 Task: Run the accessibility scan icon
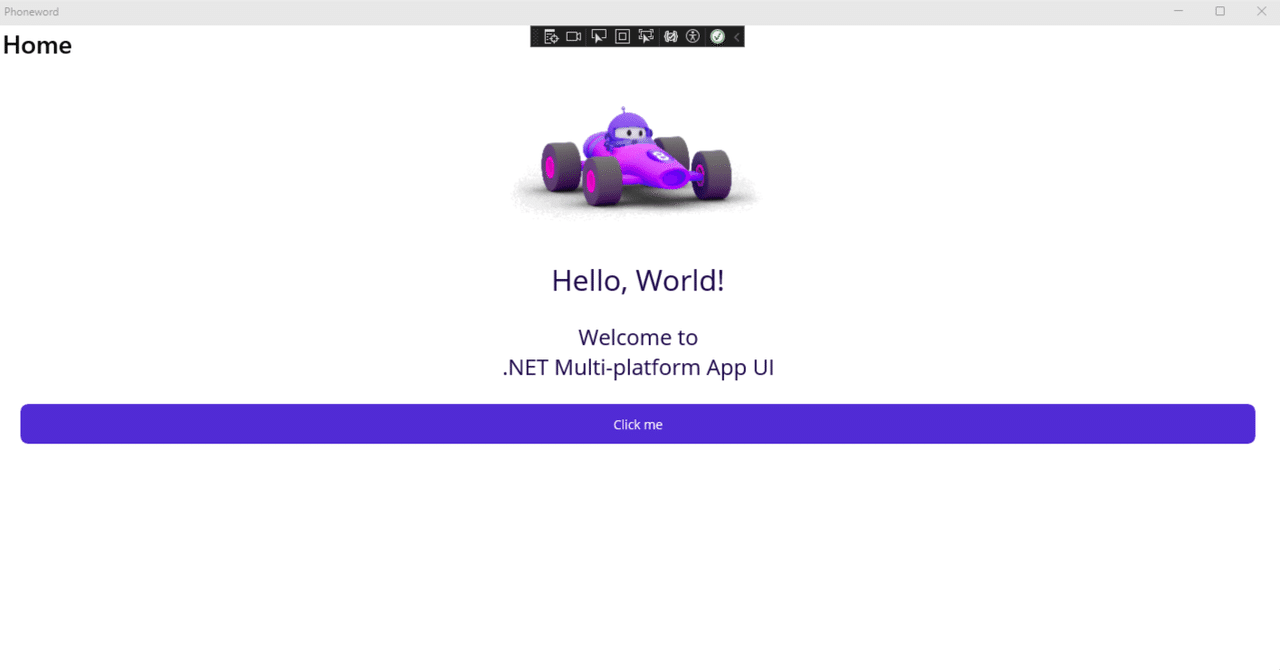tap(693, 36)
